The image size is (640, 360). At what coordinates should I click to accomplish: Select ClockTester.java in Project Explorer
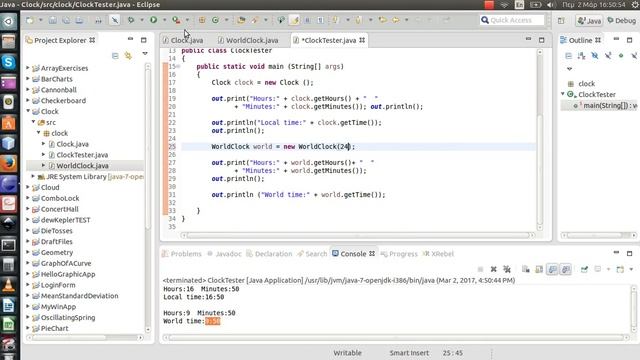coord(82,155)
